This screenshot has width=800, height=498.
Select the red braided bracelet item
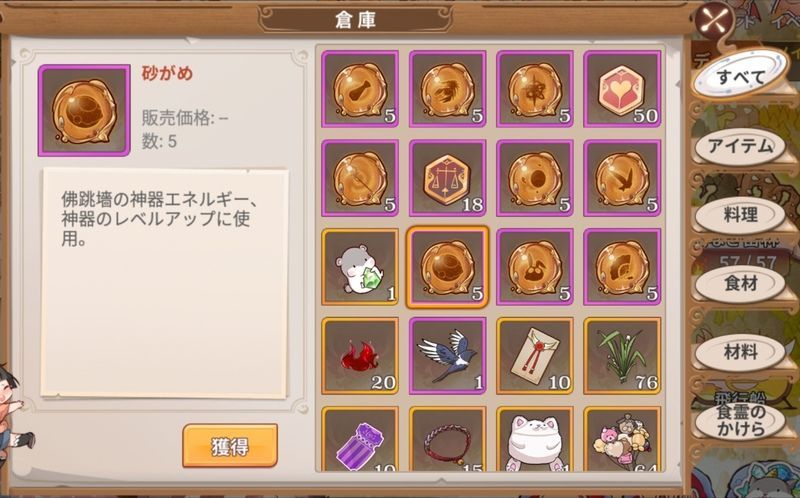tap(447, 439)
